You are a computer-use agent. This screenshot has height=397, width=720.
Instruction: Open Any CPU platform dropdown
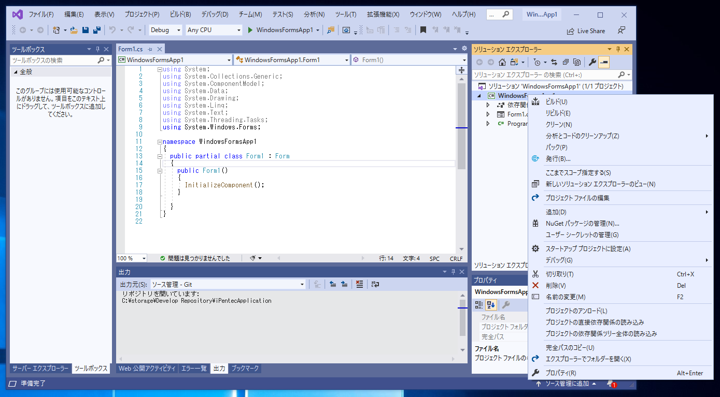(x=214, y=30)
